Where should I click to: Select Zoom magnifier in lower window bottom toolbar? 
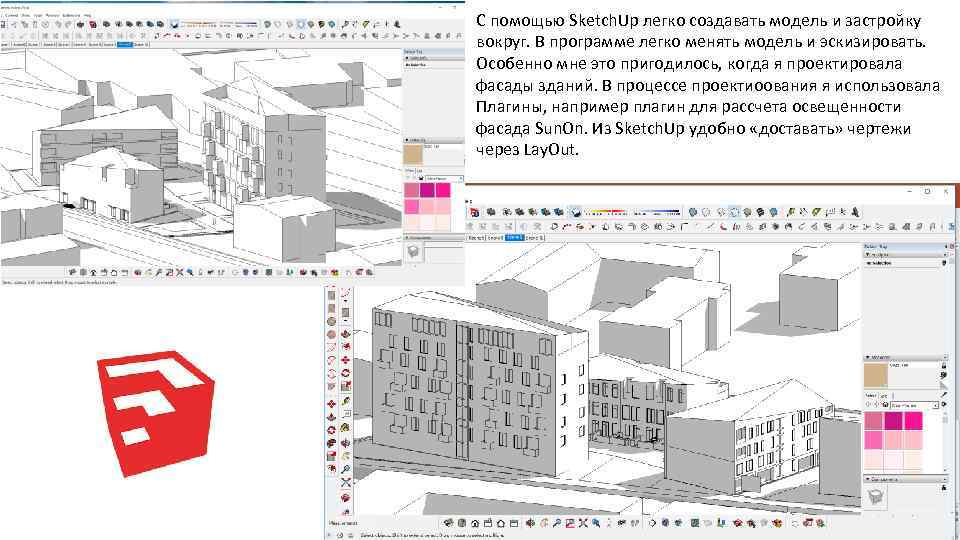coord(557,523)
